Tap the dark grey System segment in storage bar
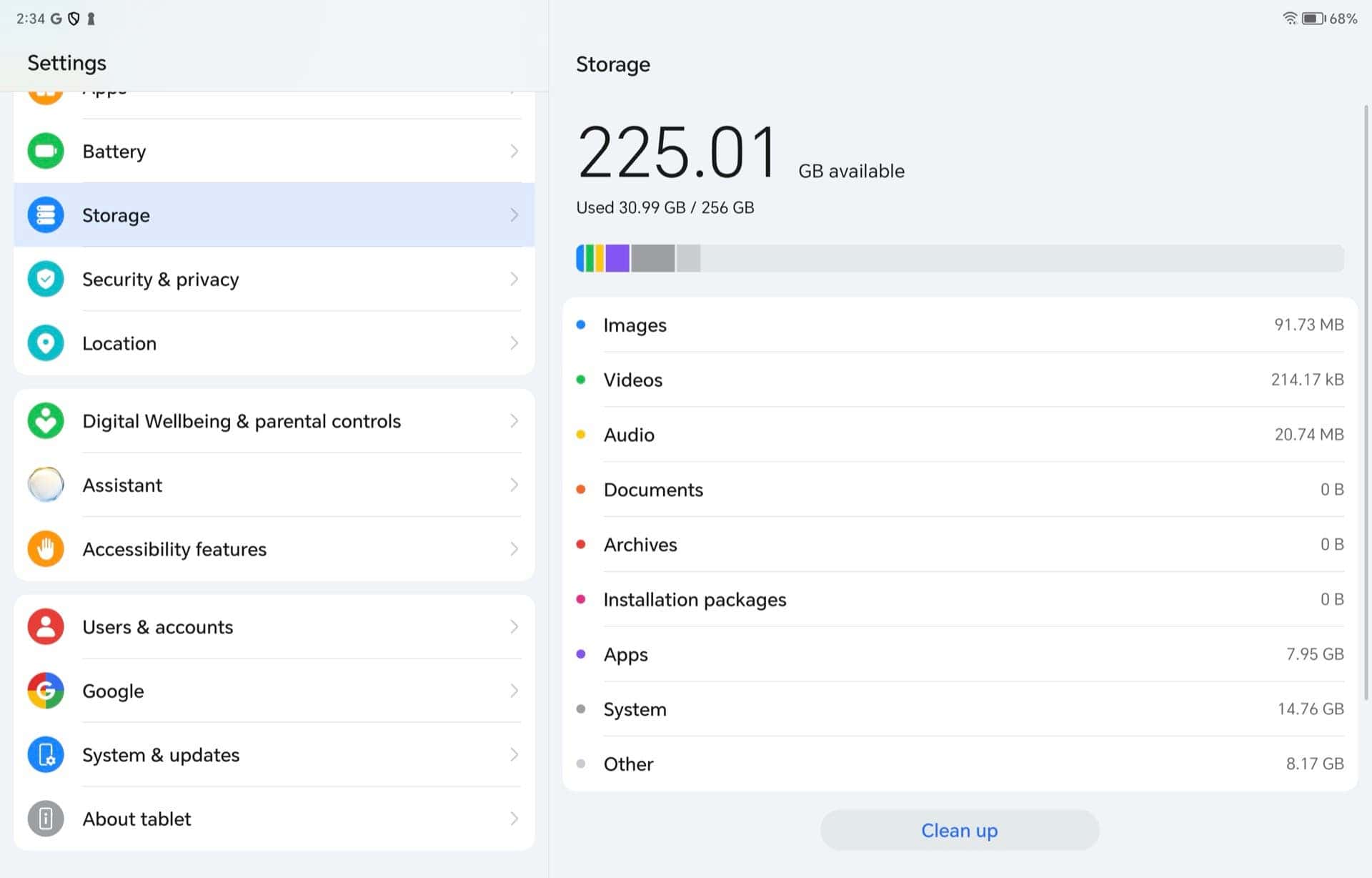Screen dimensions: 1372x878 (x=652, y=258)
